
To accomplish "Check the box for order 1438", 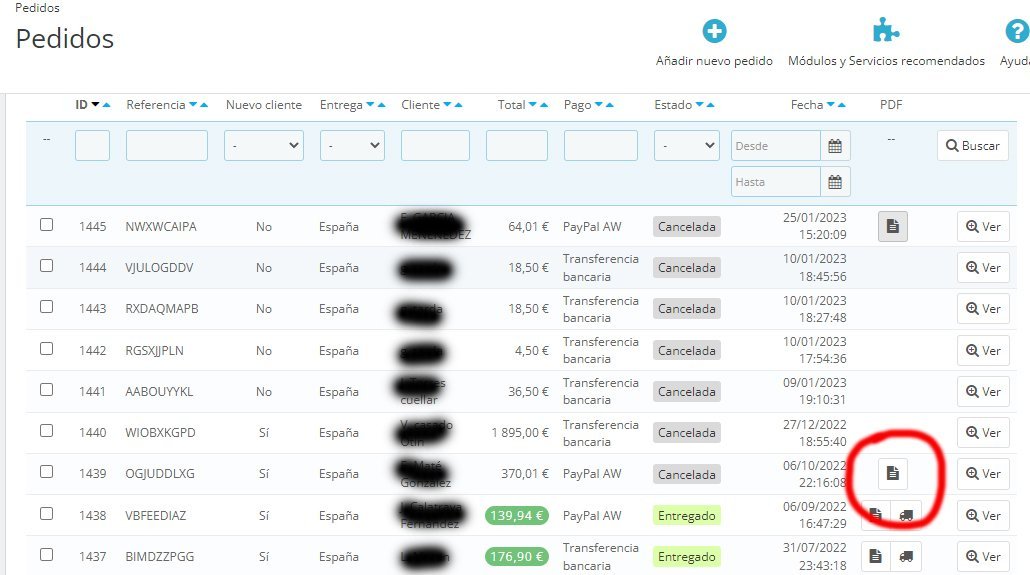I will pos(47,514).
